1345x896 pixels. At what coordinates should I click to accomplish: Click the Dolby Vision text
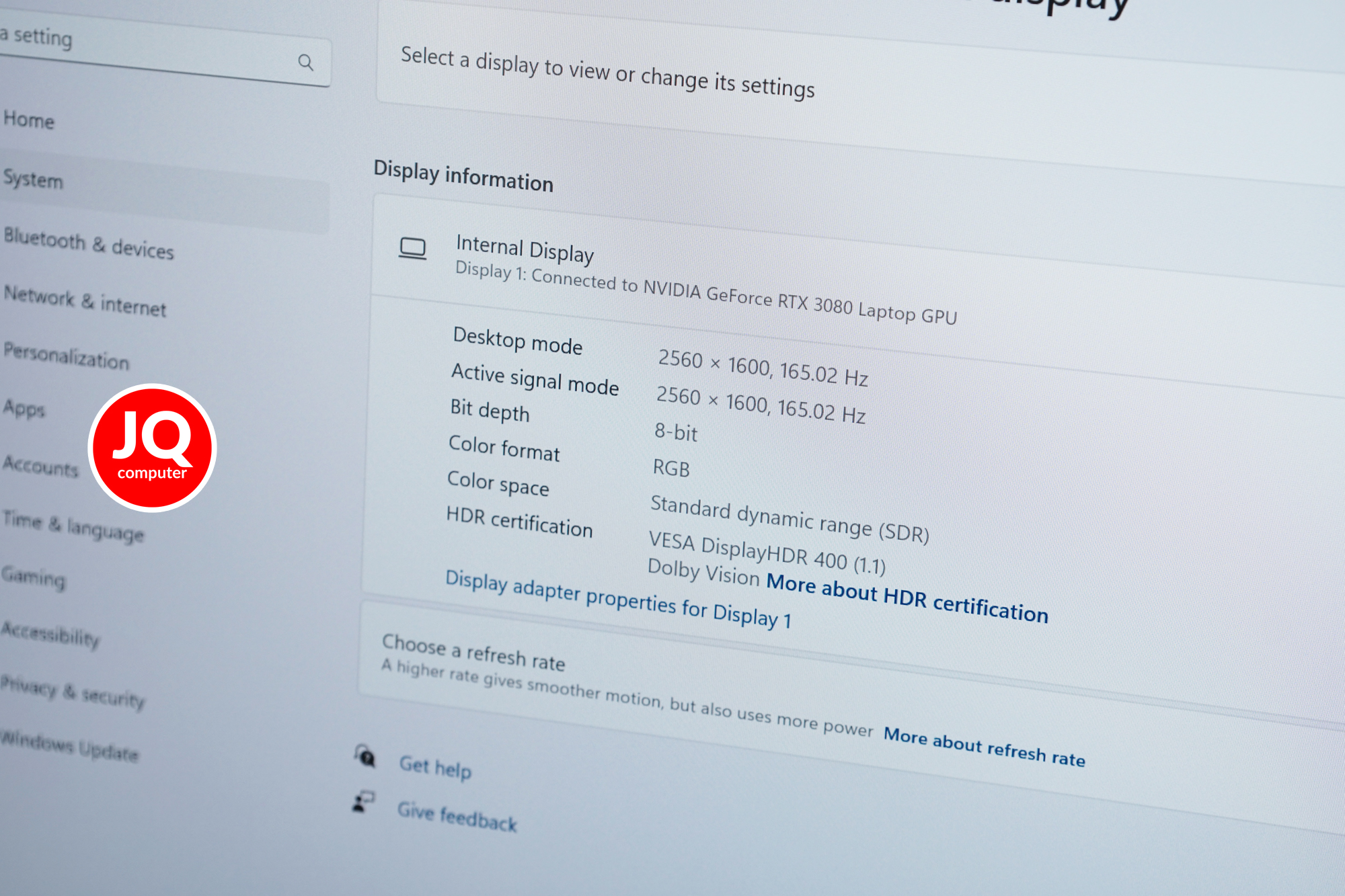(703, 572)
